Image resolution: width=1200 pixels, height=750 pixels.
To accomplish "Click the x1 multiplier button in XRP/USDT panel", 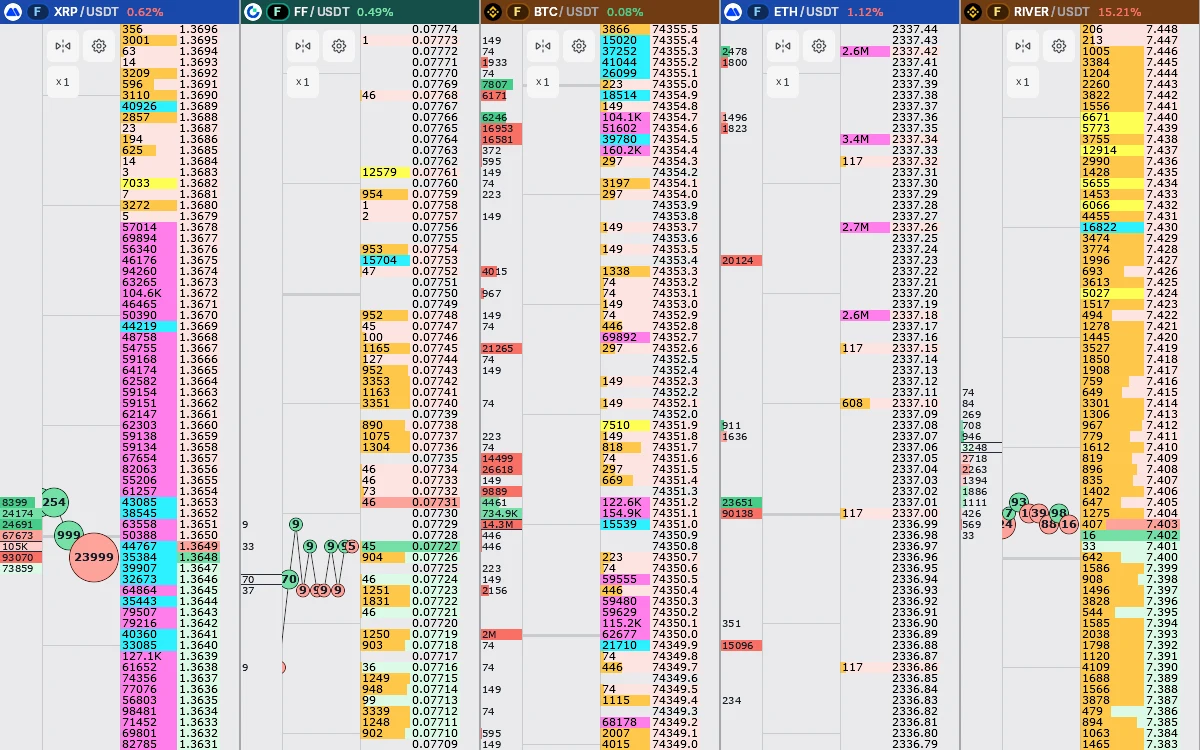I will pos(62,82).
